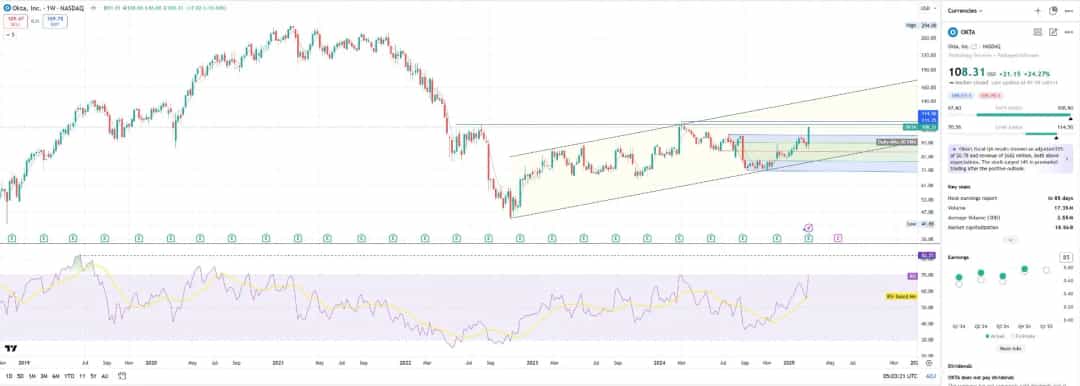Add a symbol with the watchlist plus icon

click(x=1037, y=10)
